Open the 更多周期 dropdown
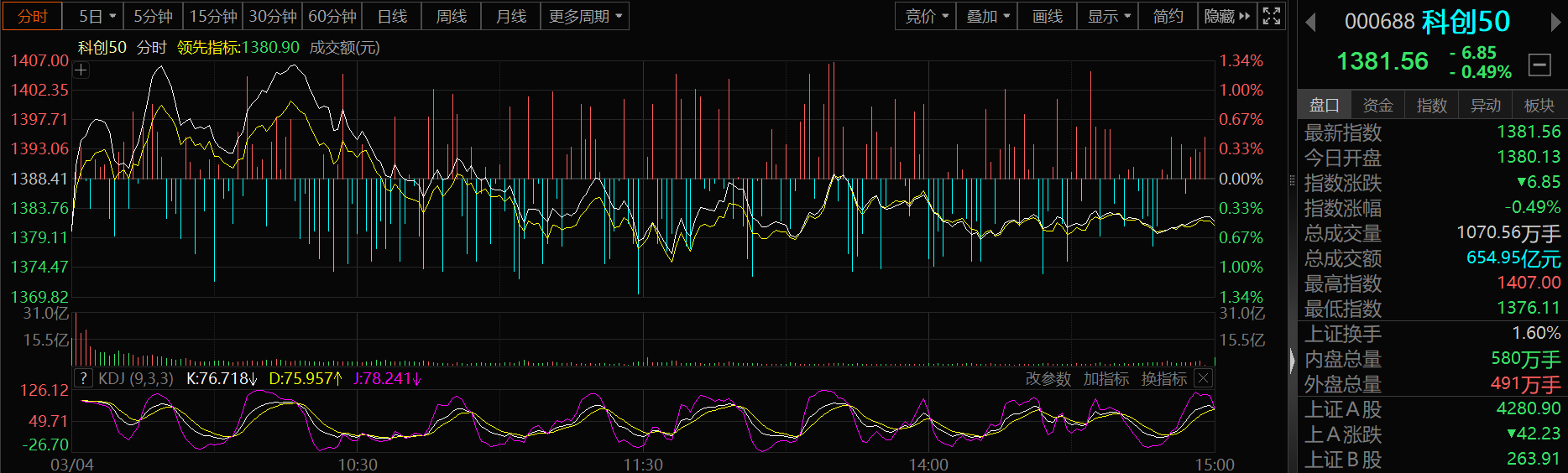Screen dimensions: 1568x473 [585, 16]
